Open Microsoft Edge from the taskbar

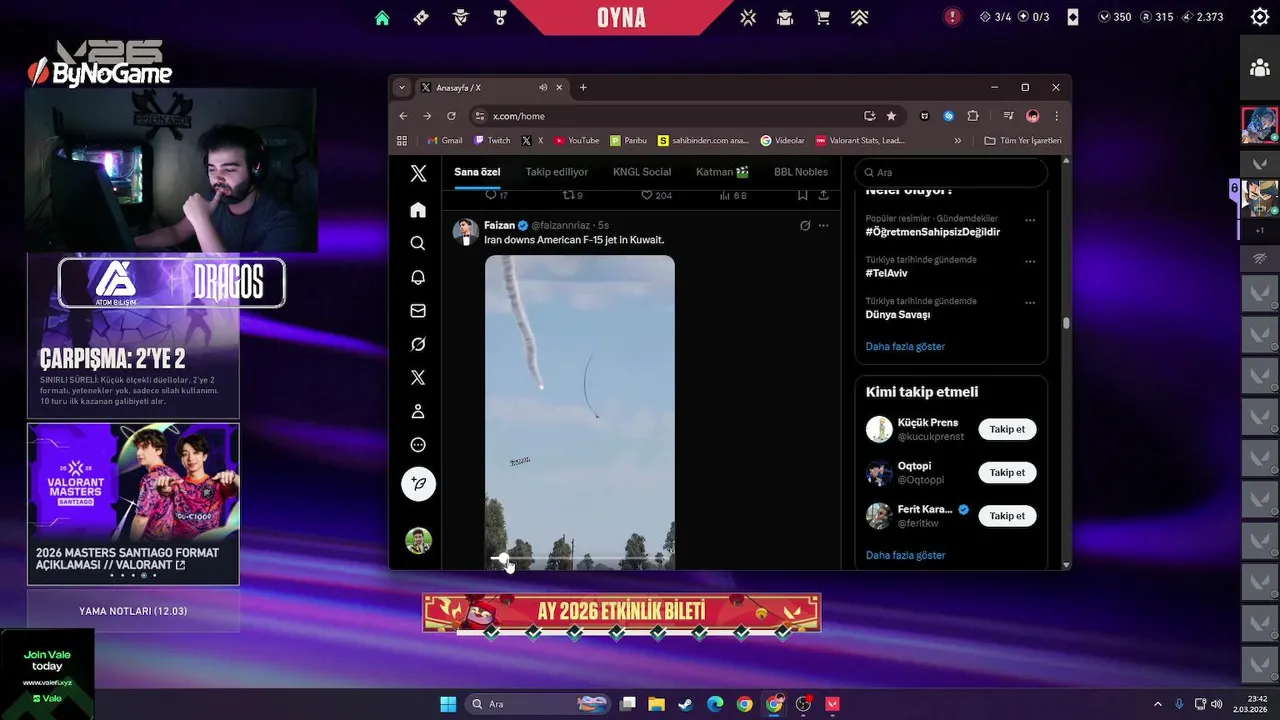(x=714, y=704)
